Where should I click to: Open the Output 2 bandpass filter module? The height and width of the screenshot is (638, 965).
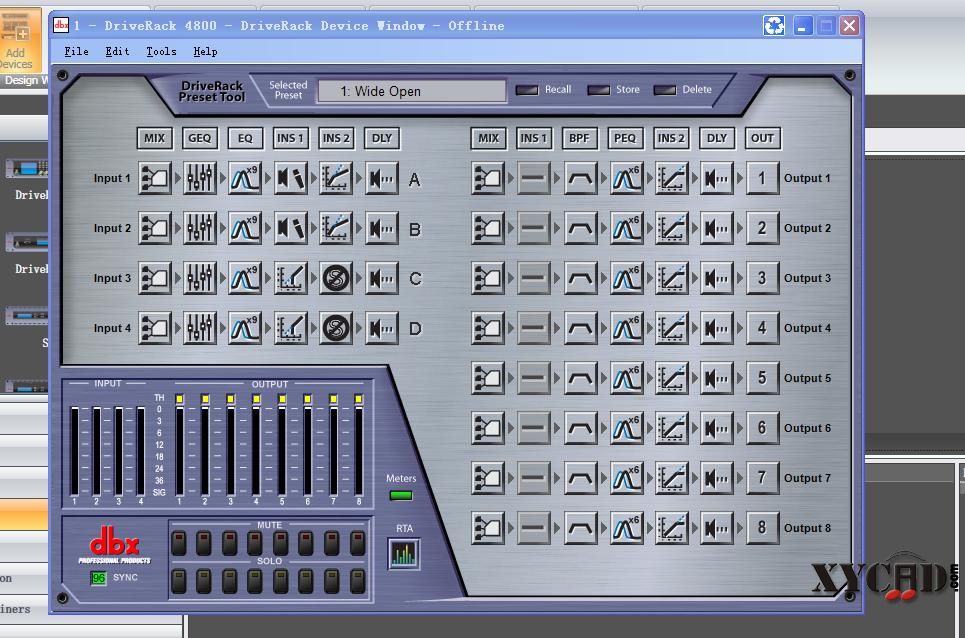[x=580, y=228]
